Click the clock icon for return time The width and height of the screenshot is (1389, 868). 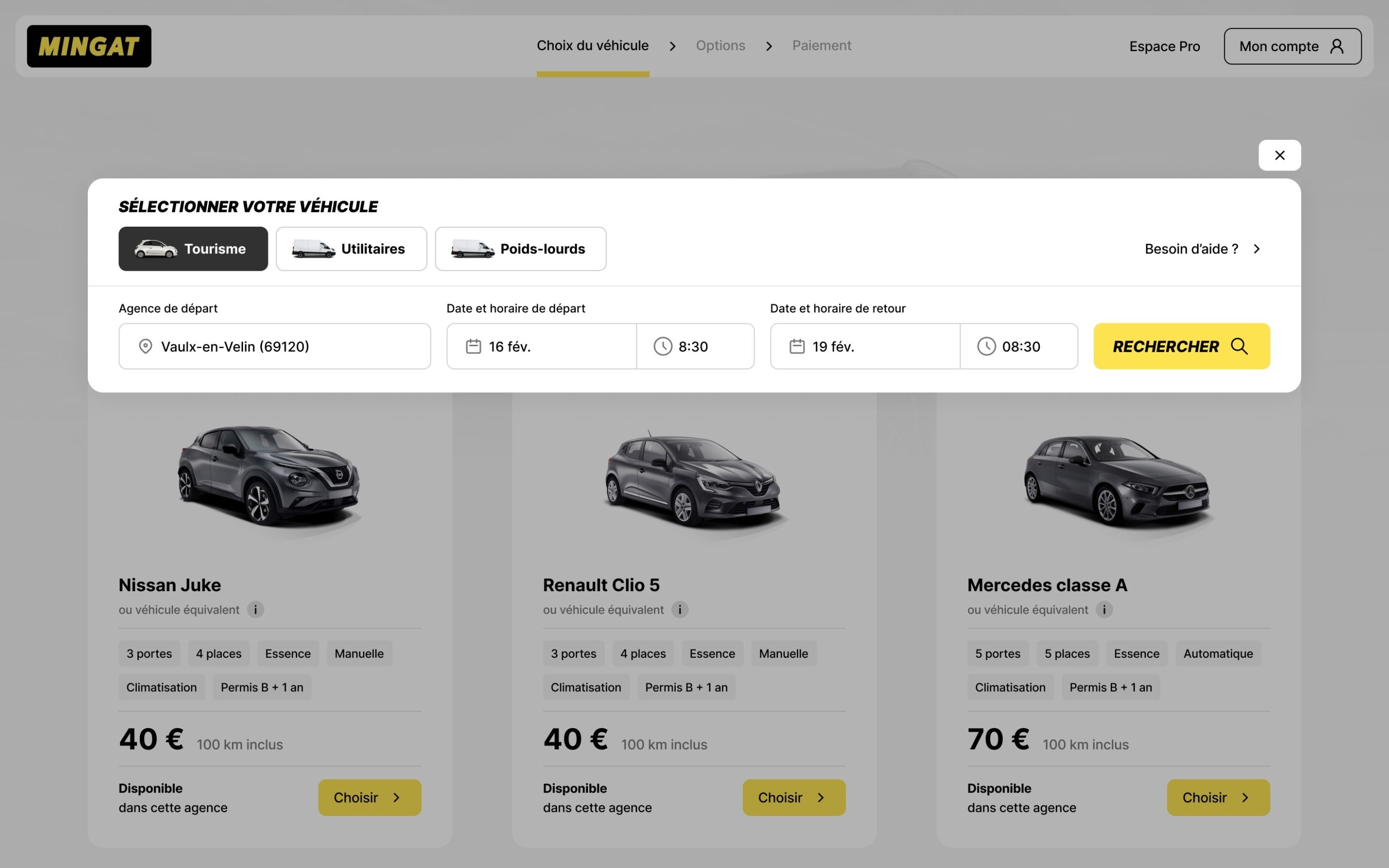click(x=986, y=346)
